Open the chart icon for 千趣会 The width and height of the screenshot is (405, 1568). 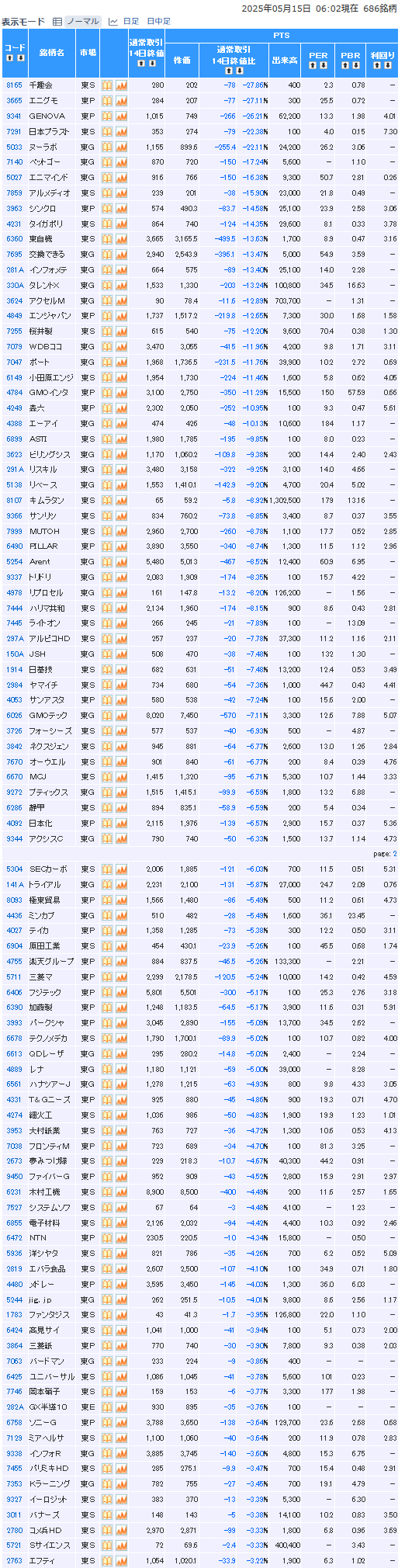coord(121,85)
